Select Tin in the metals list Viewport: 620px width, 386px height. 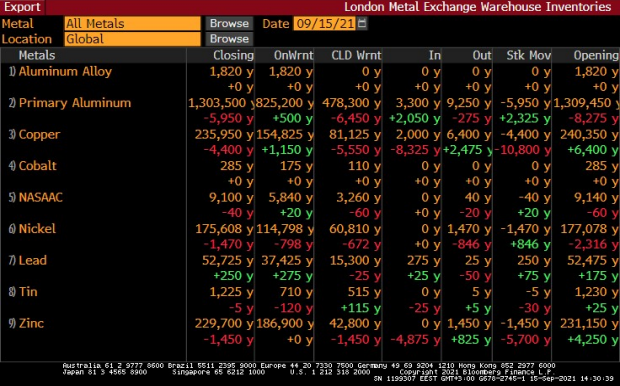pos(28,292)
